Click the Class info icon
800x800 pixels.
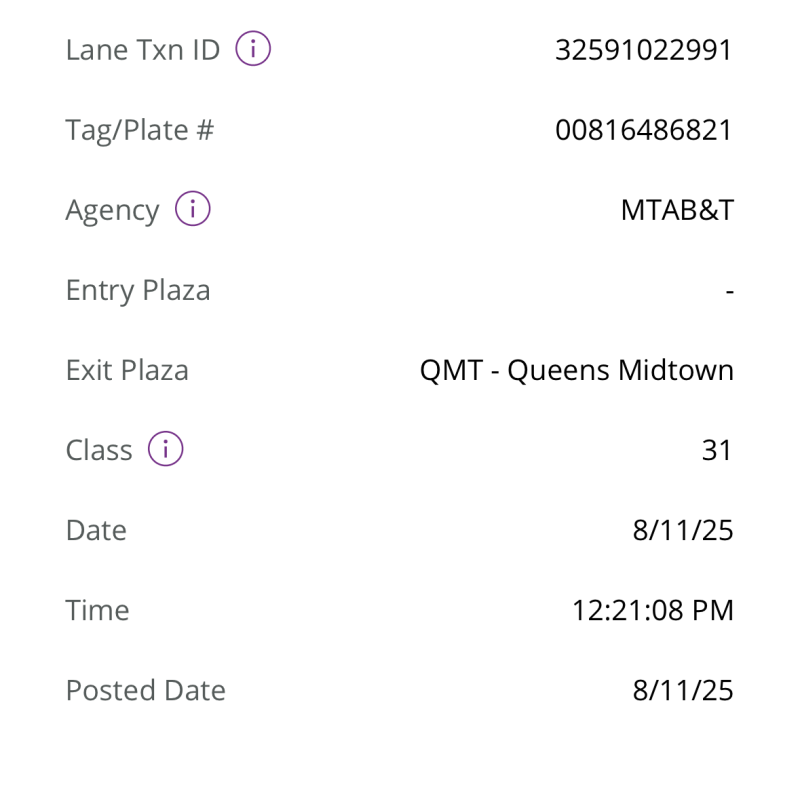[166, 449]
